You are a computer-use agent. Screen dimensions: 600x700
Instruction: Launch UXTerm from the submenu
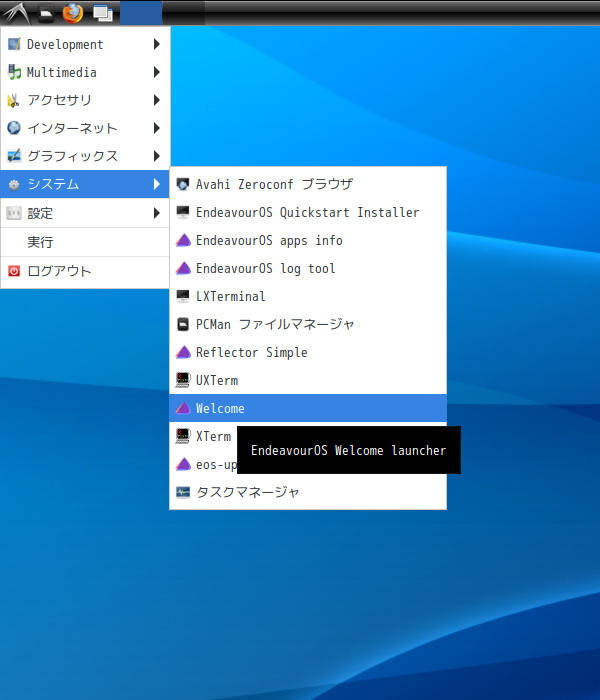tap(308, 380)
